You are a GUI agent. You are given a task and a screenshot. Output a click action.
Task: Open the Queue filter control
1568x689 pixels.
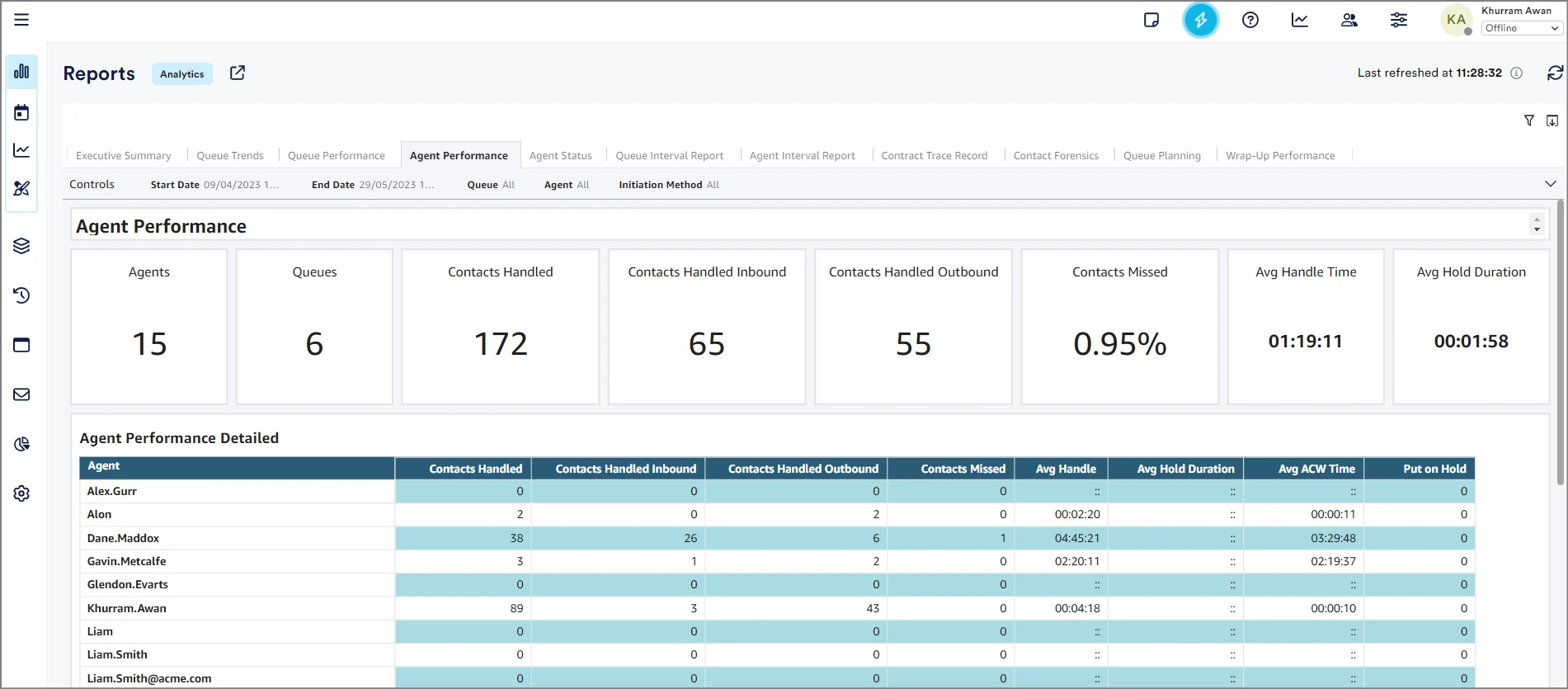pos(491,185)
